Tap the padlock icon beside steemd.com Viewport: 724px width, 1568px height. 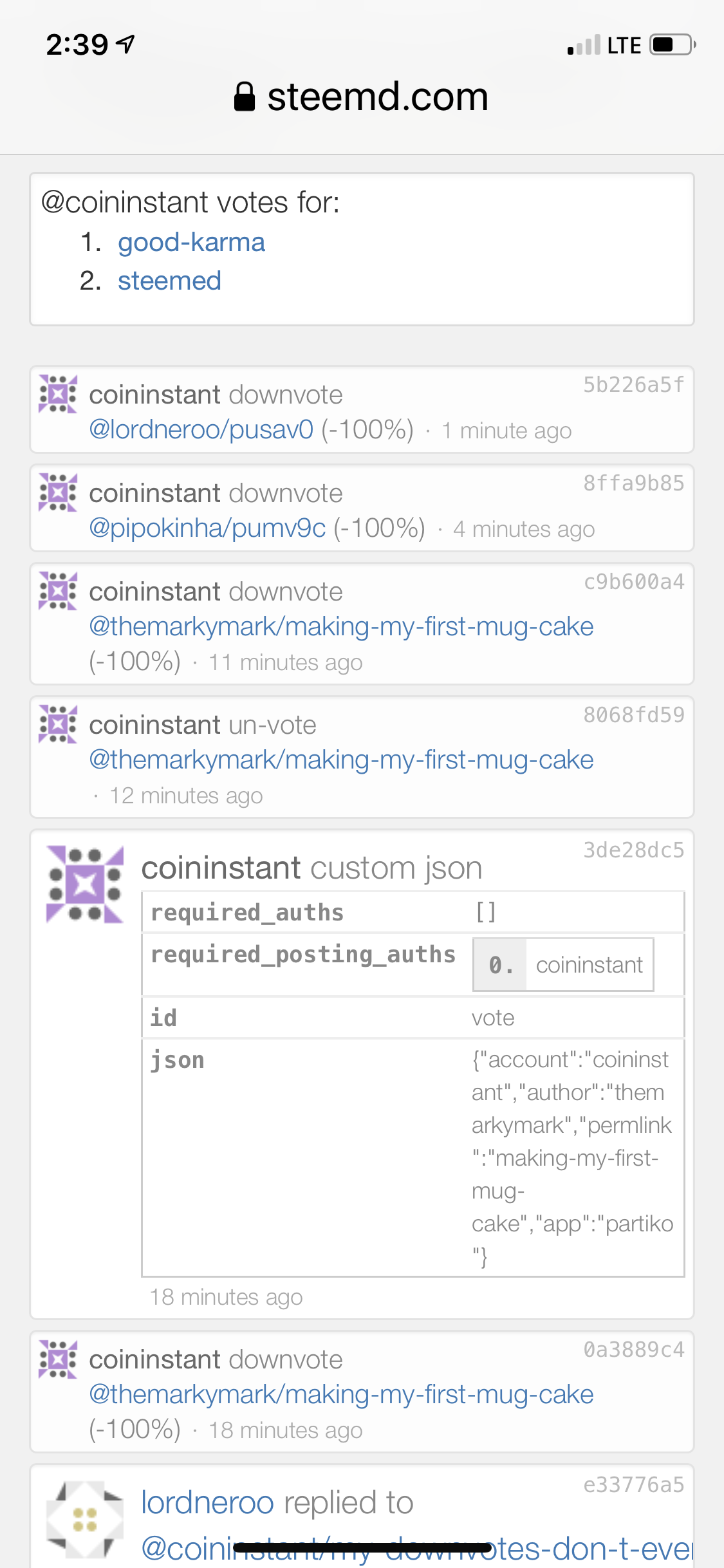tap(245, 97)
